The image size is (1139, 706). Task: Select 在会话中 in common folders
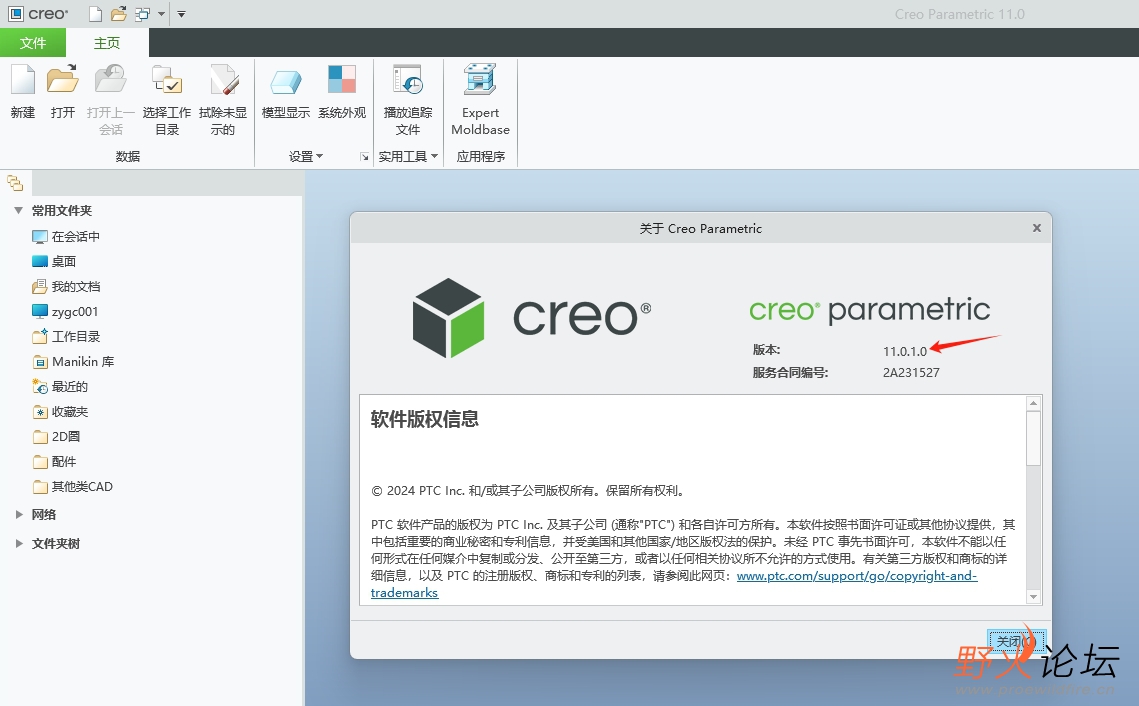66,237
